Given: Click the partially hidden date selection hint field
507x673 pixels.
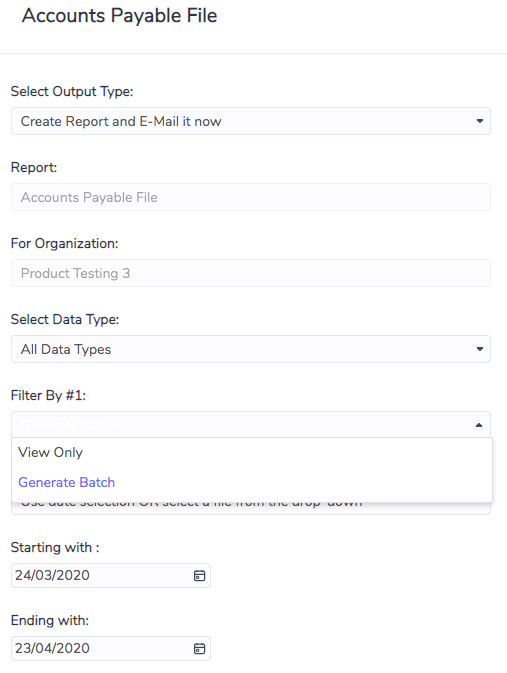Looking at the screenshot, I should pyautogui.click(x=251, y=508).
